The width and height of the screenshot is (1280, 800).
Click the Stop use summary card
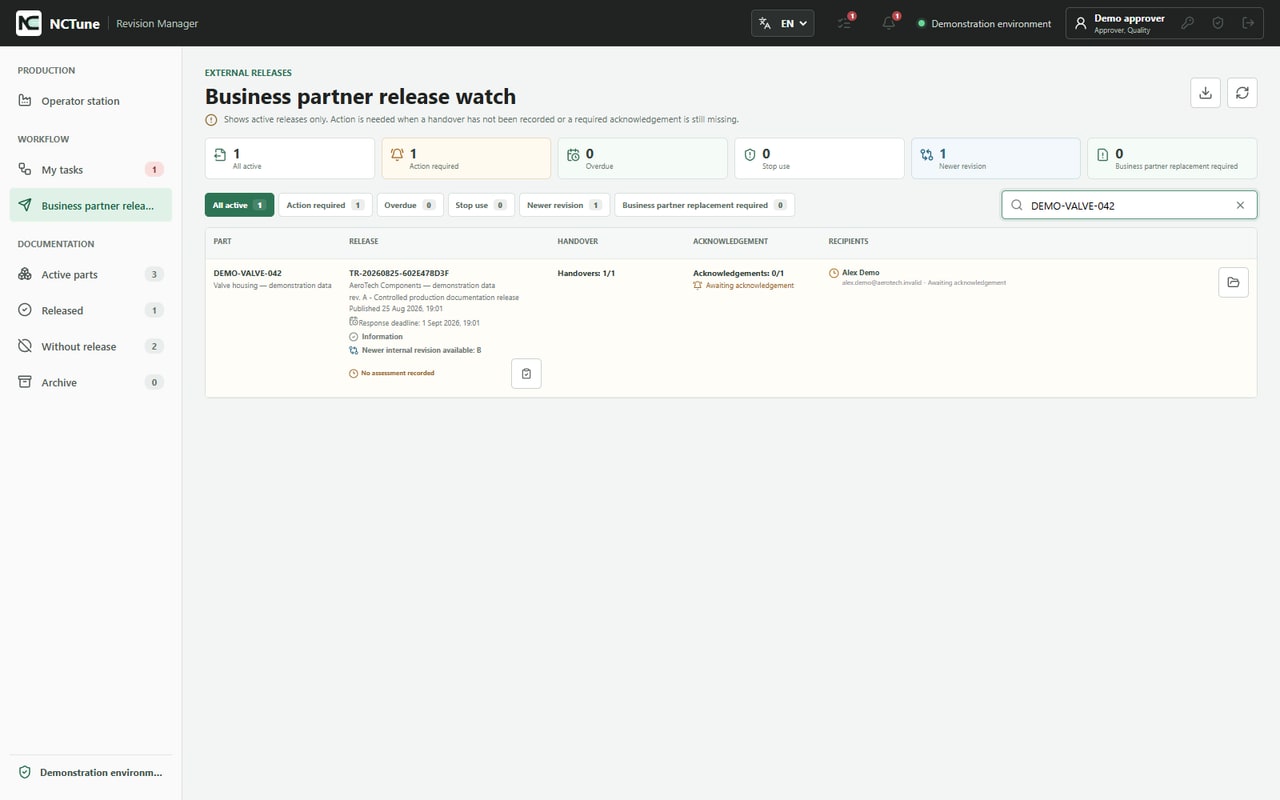pos(819,158)
